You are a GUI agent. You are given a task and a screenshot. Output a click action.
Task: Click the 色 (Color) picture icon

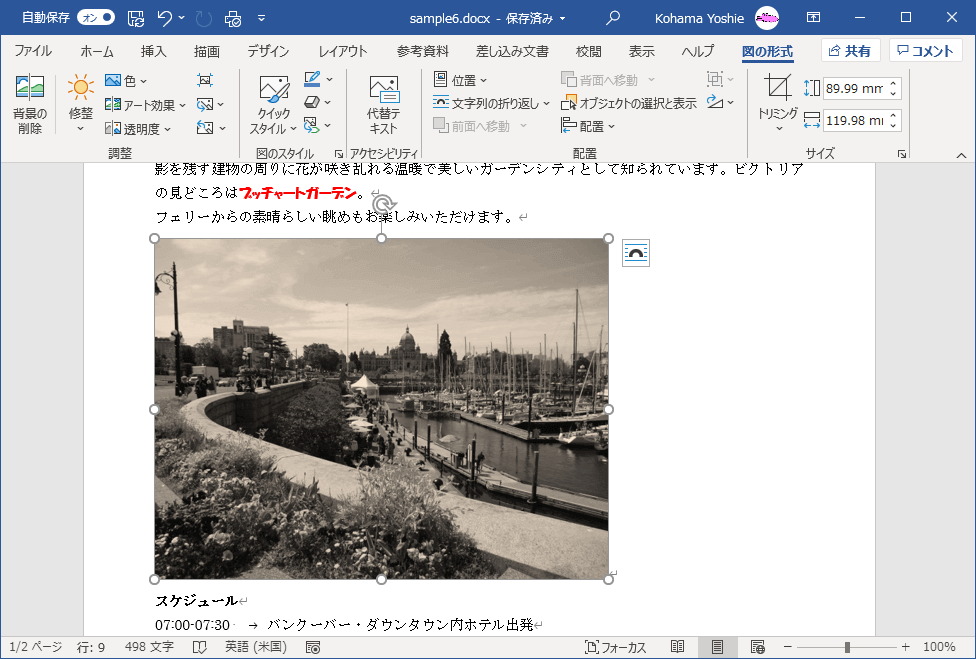pos(113,80)
